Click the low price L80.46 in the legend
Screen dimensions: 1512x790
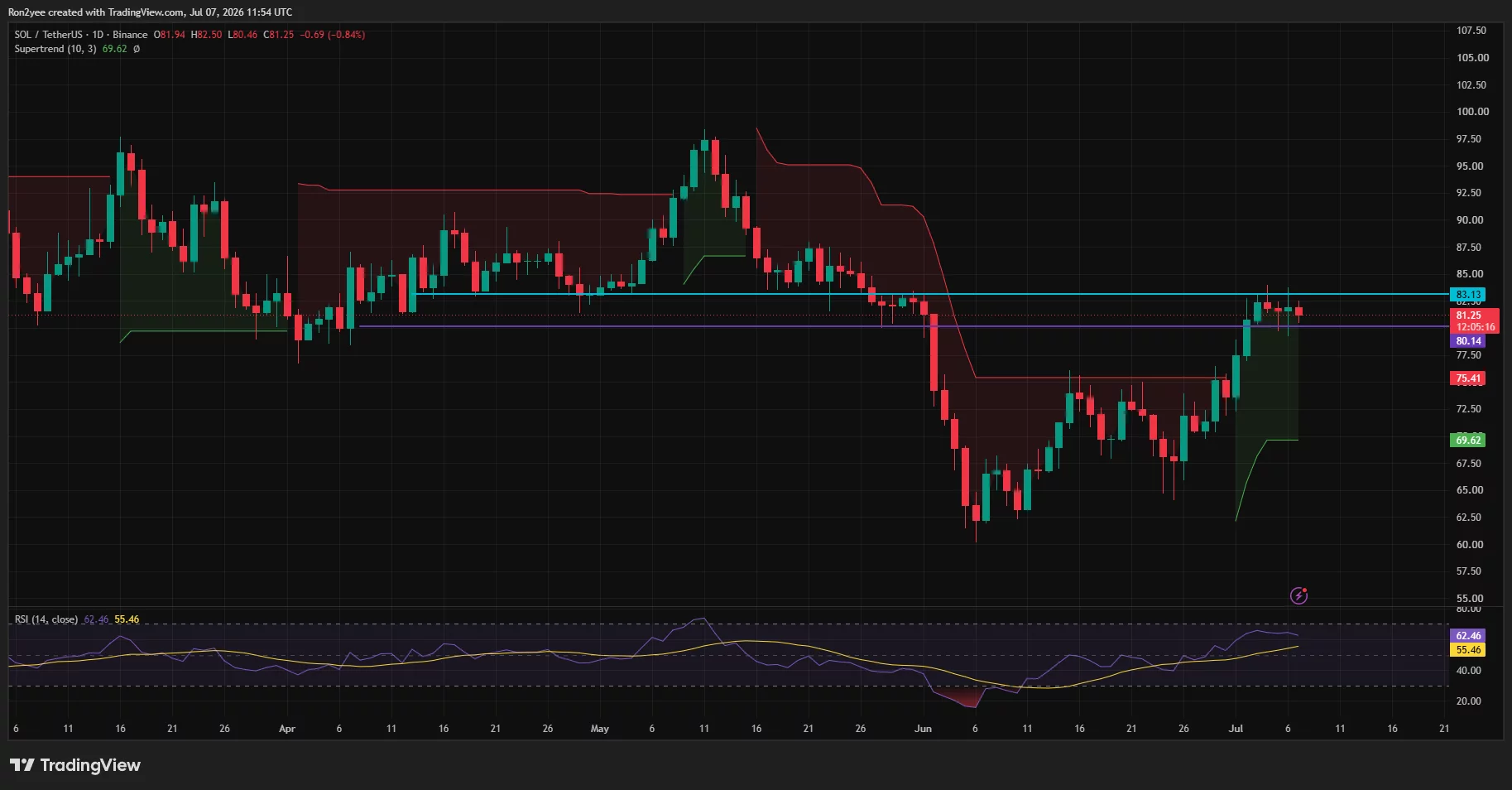[243, 35]
